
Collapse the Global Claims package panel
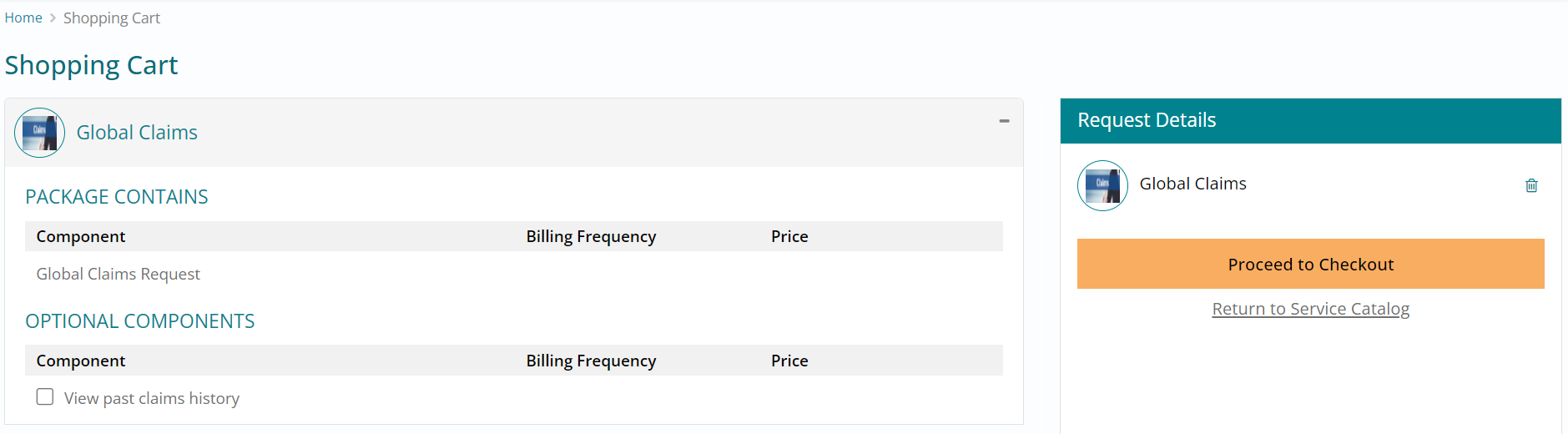pos(1004,122)
